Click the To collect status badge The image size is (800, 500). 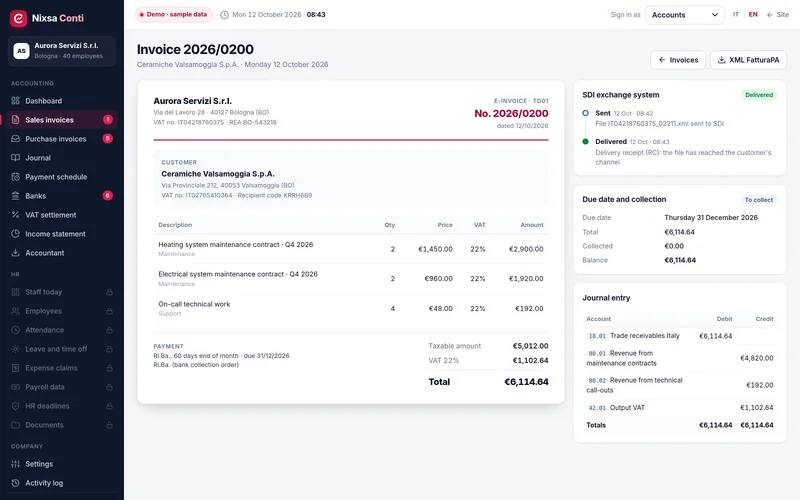[758, 200]
